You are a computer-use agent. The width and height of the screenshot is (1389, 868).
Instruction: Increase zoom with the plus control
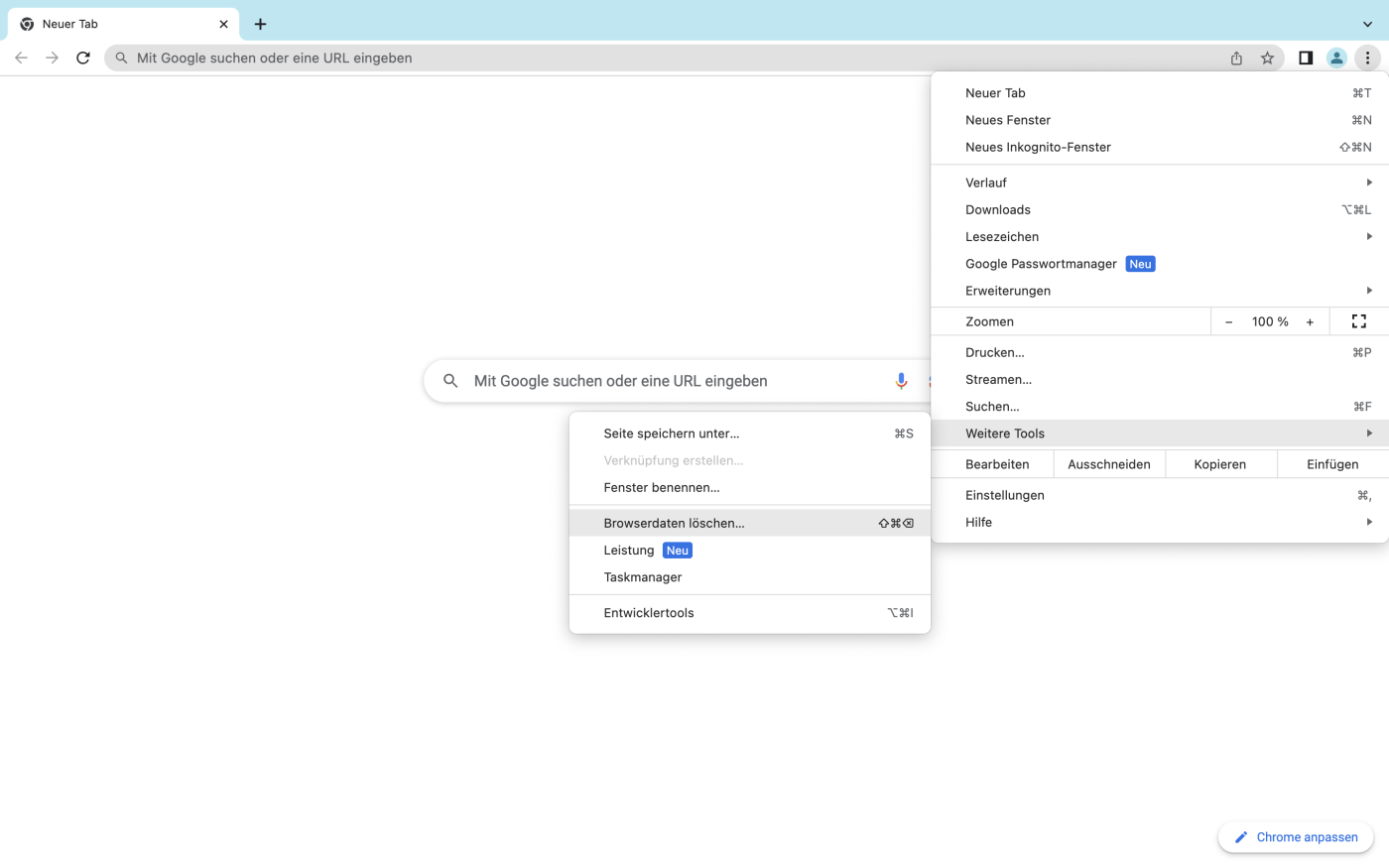(x=1310, y=320)
